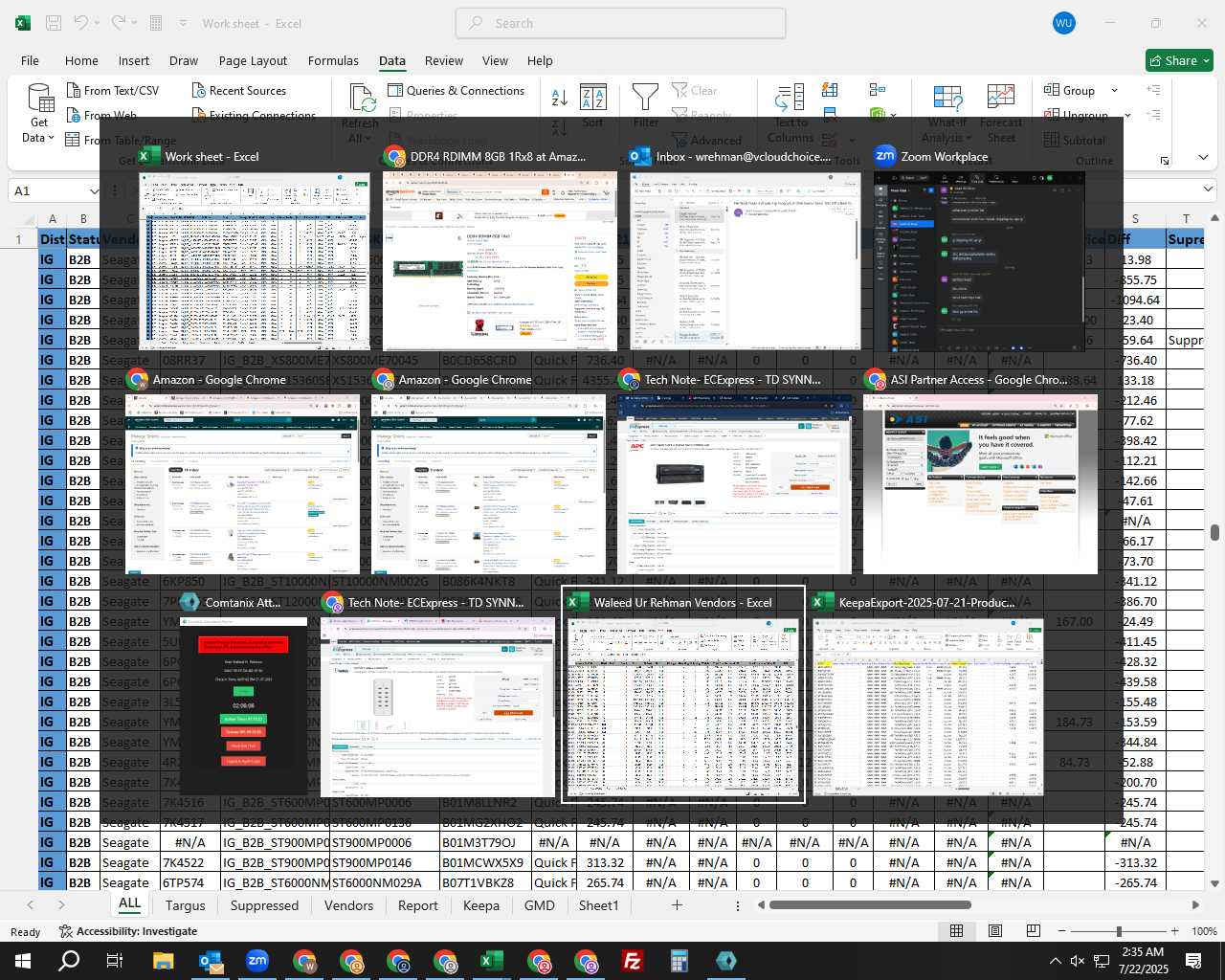Show hidden icons in system tray
This screenshot has height=980, width=1225.
pyautogui.click(x=1056, y=961)
